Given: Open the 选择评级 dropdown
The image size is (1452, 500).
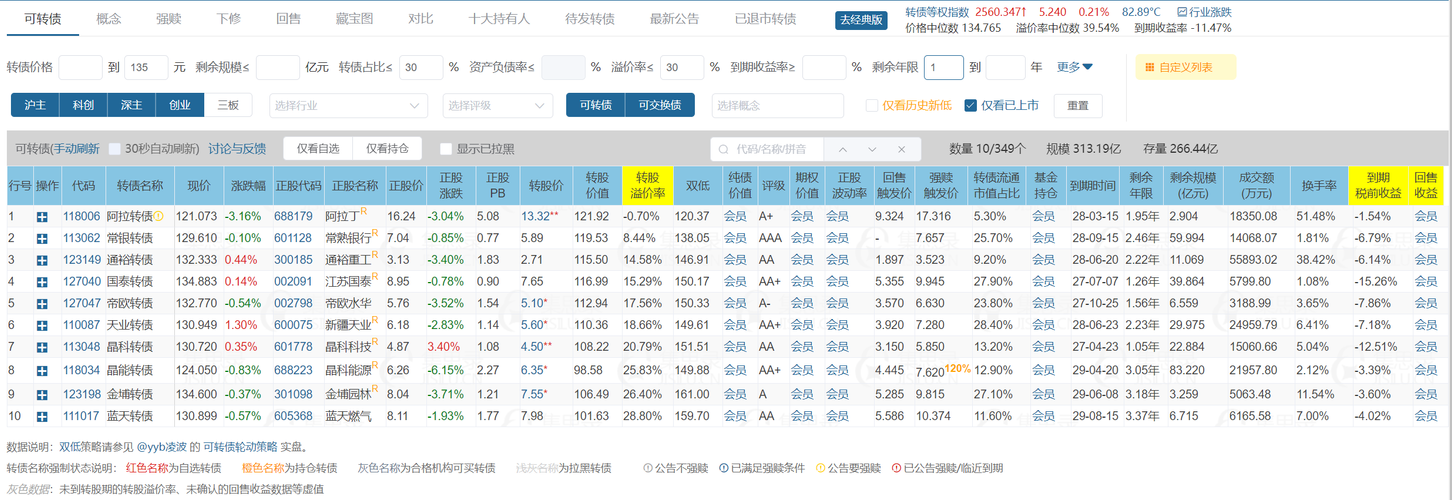Looking at the screenshot, I should click(x=497, y=105).
